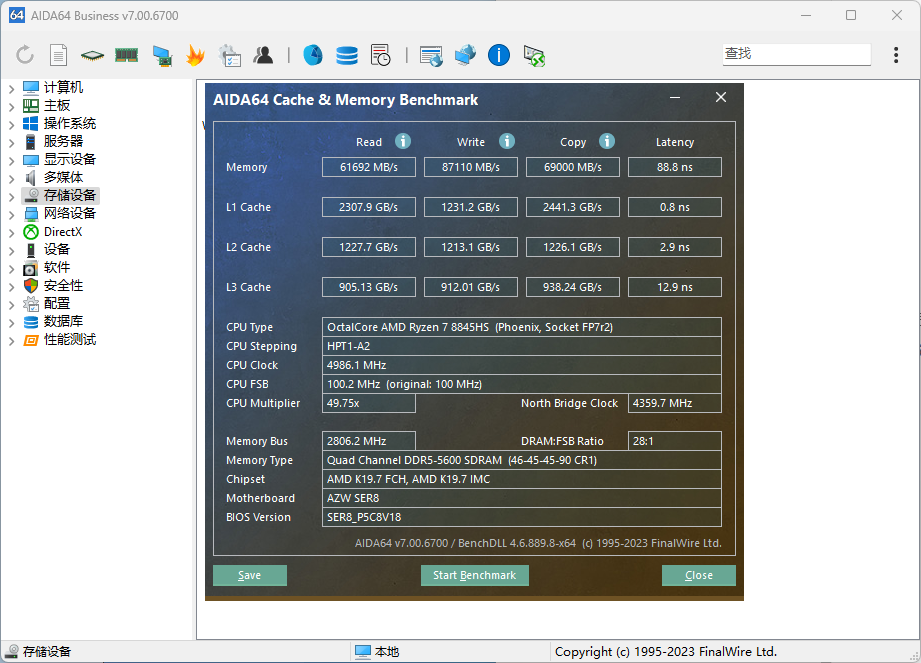921x663 pixels.
Task: Click the Memory Type field DDR5-5600 SDRAM
Action: (x=522, y=460)
